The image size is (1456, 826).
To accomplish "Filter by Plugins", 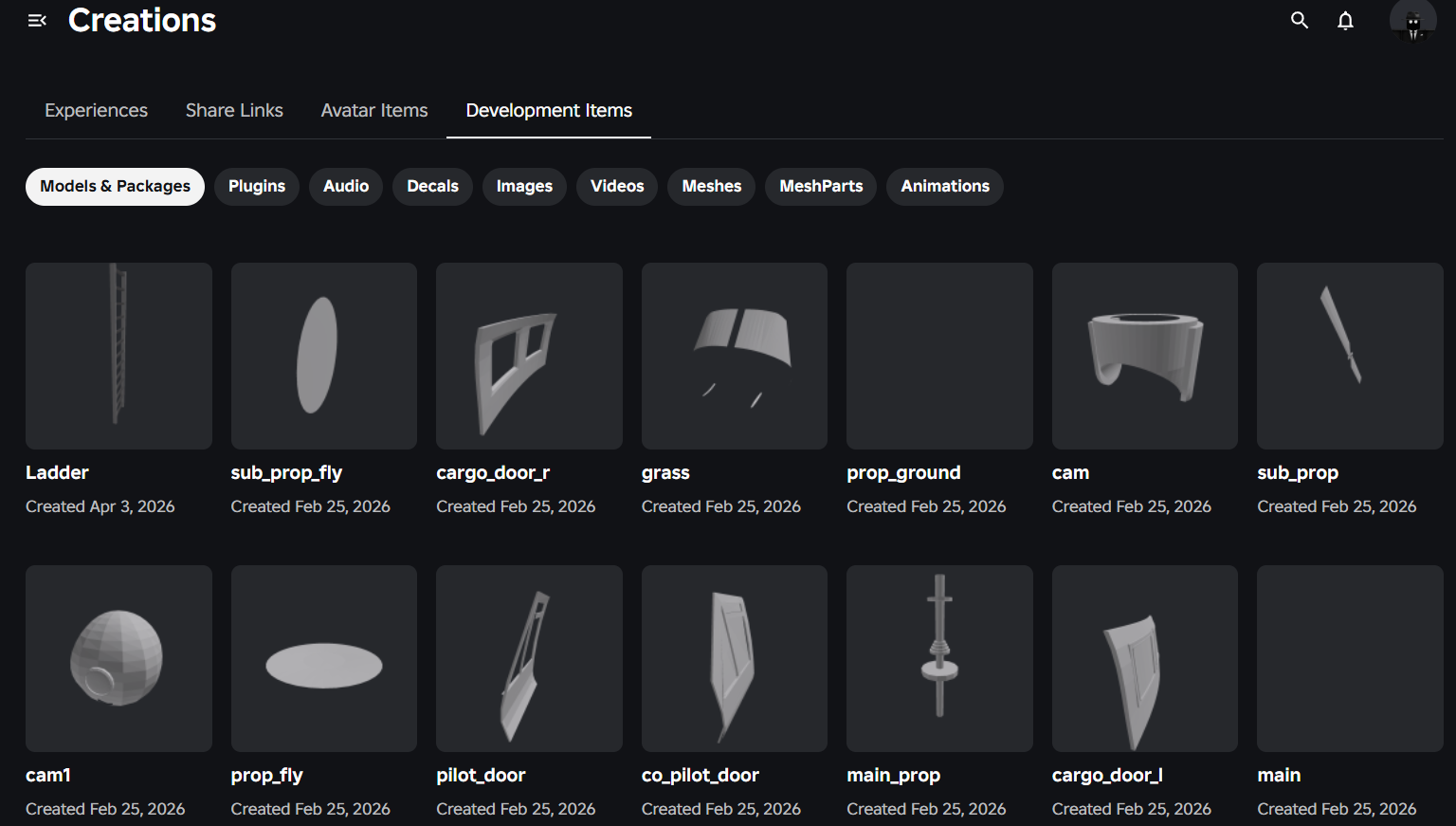I will 257,187.
